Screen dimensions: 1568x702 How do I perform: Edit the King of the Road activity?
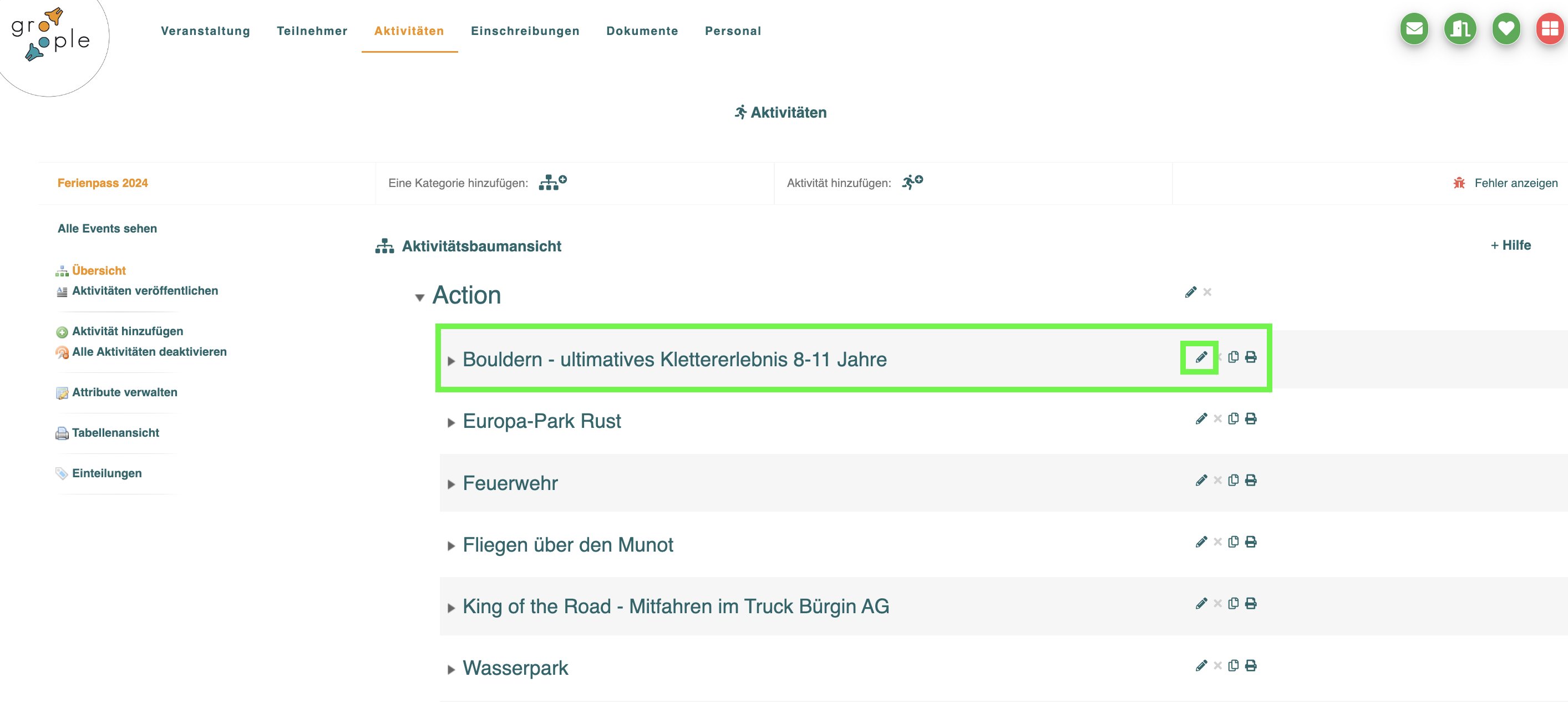point(1201,603)
